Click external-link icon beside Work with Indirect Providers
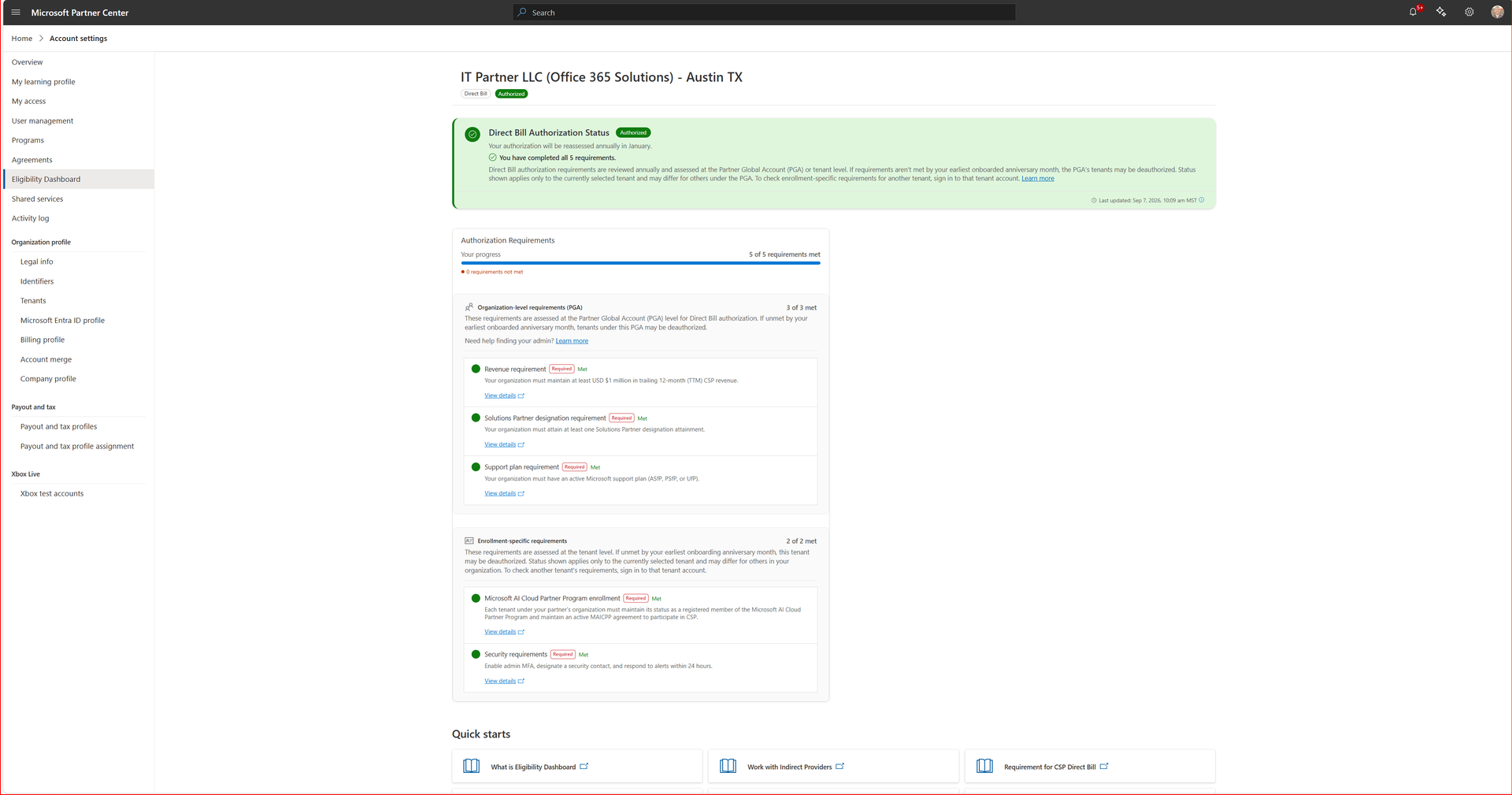The image size is (1512, 795). pyautogui.click(x=840, y=766)
